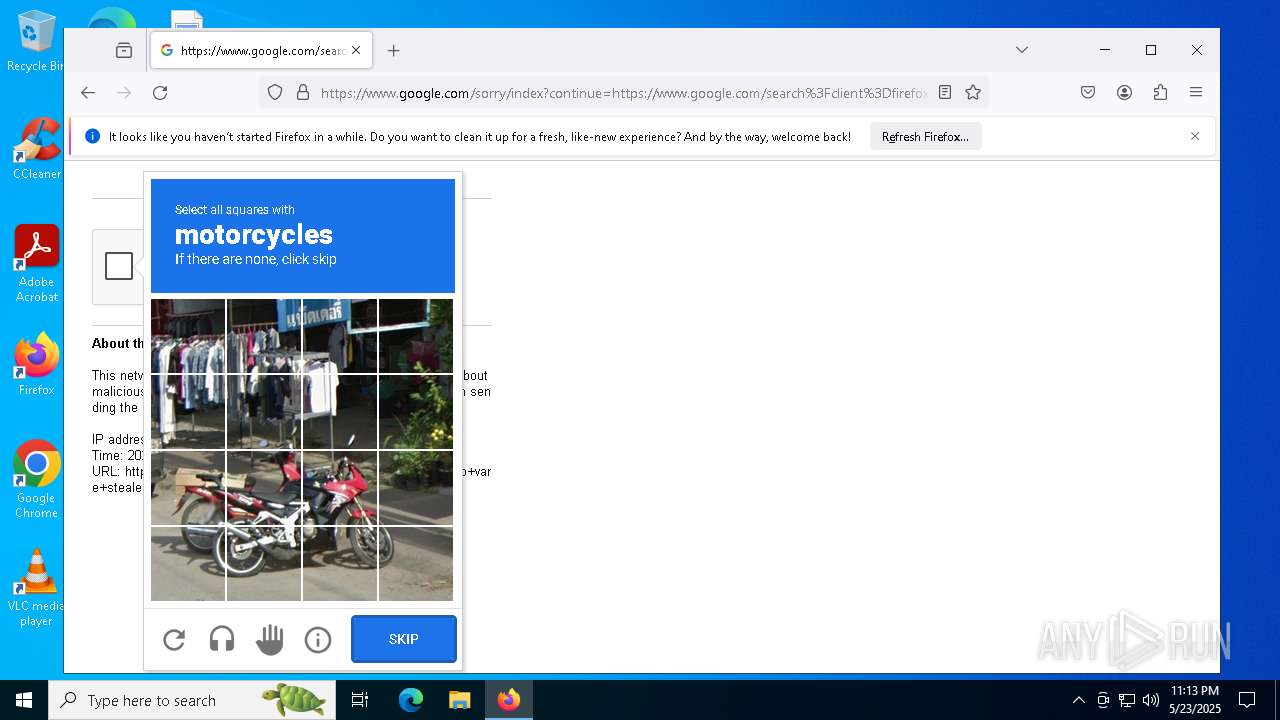Screen dimensions: 1280x720
Task: Toggle reader view icon in address bar
Action: (945, 93)
